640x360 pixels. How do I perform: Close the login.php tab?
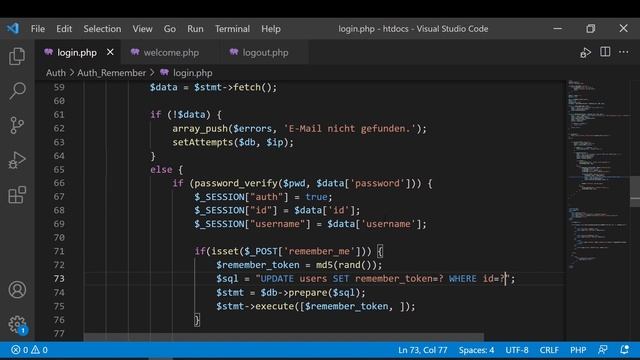[110, 52]
